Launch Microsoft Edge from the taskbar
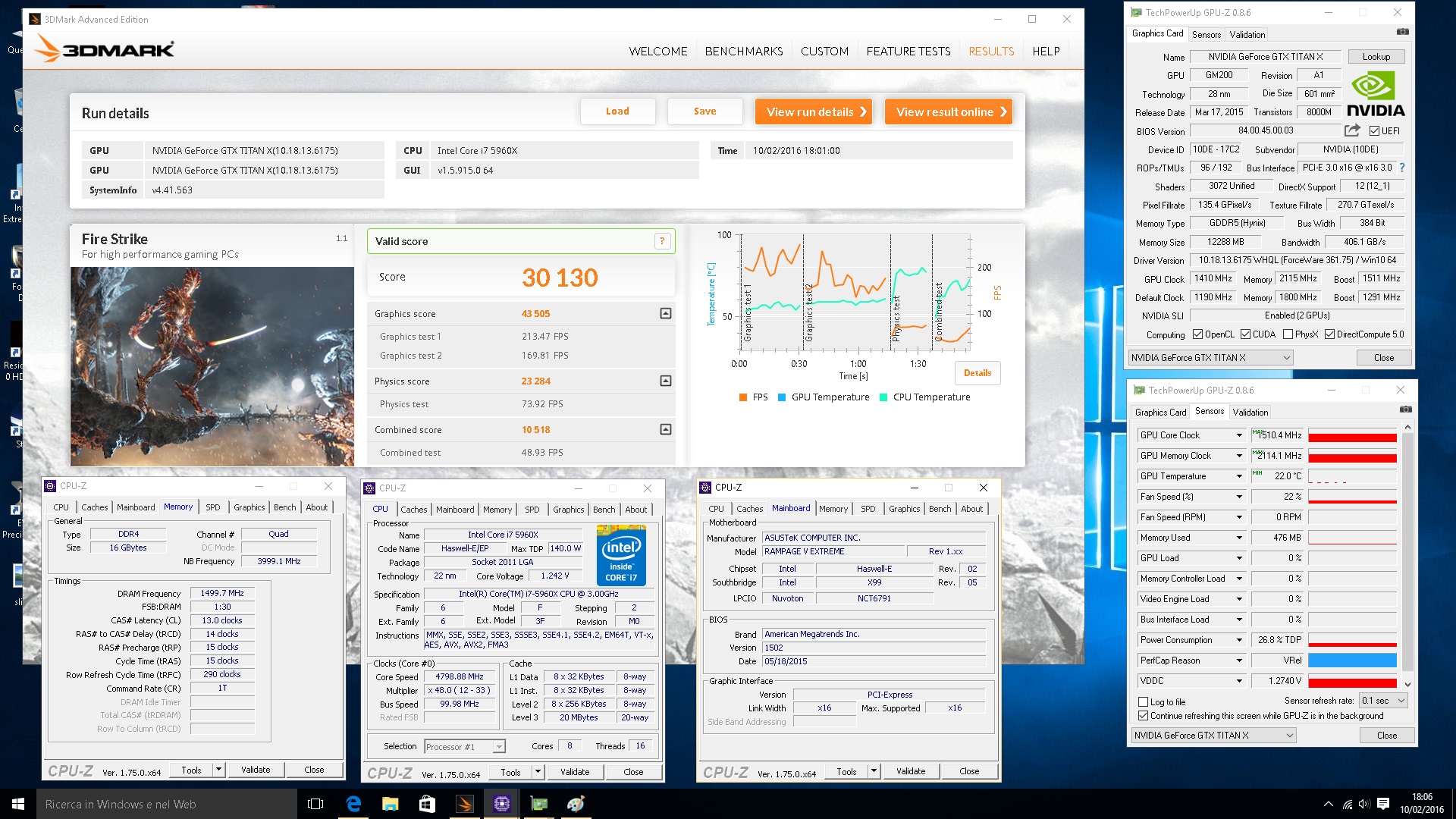The image size is (1456, 819). pyautogui.click(x=353, y=804)
